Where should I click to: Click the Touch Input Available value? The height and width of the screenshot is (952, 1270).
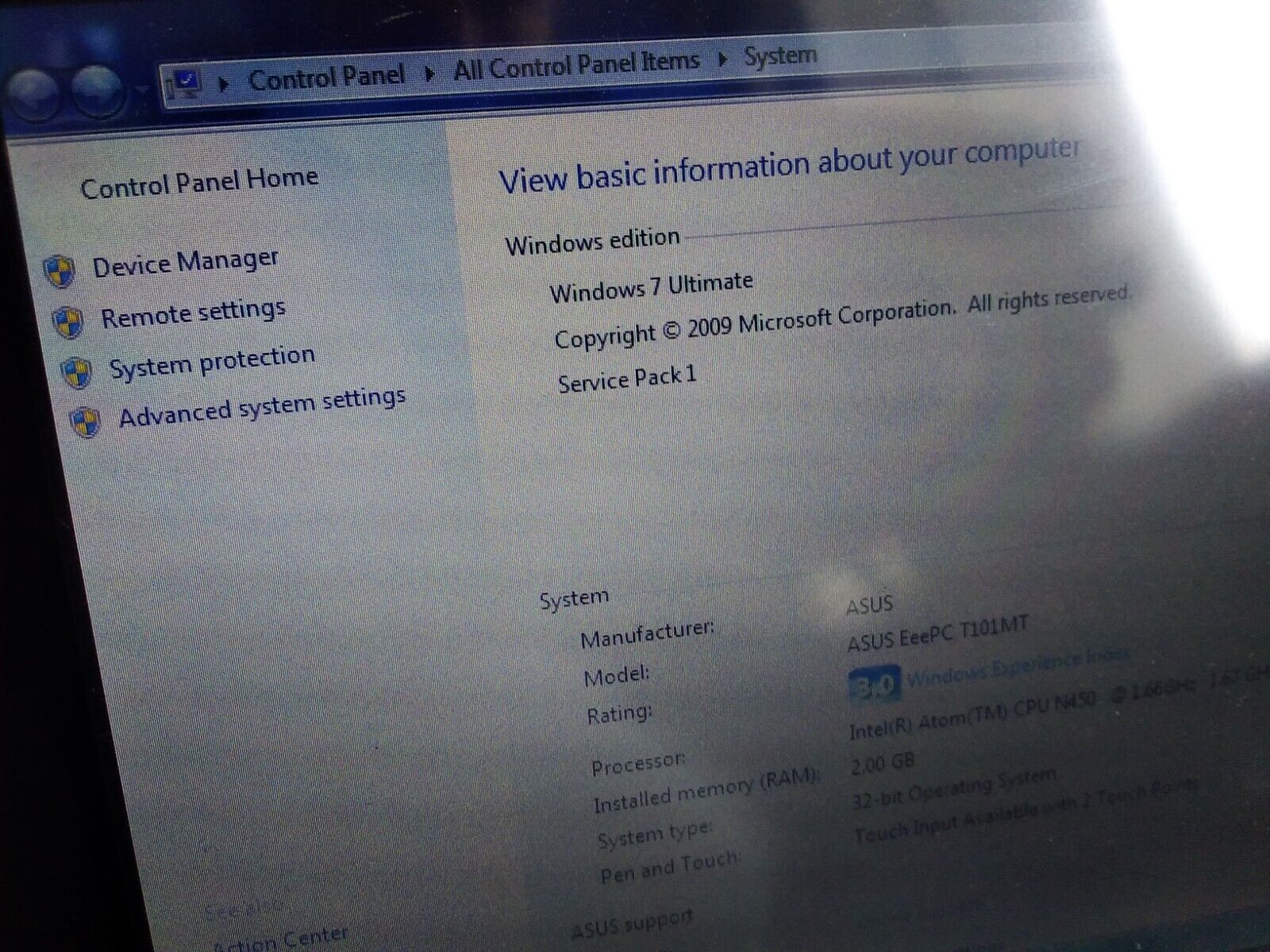[1025, 811]
